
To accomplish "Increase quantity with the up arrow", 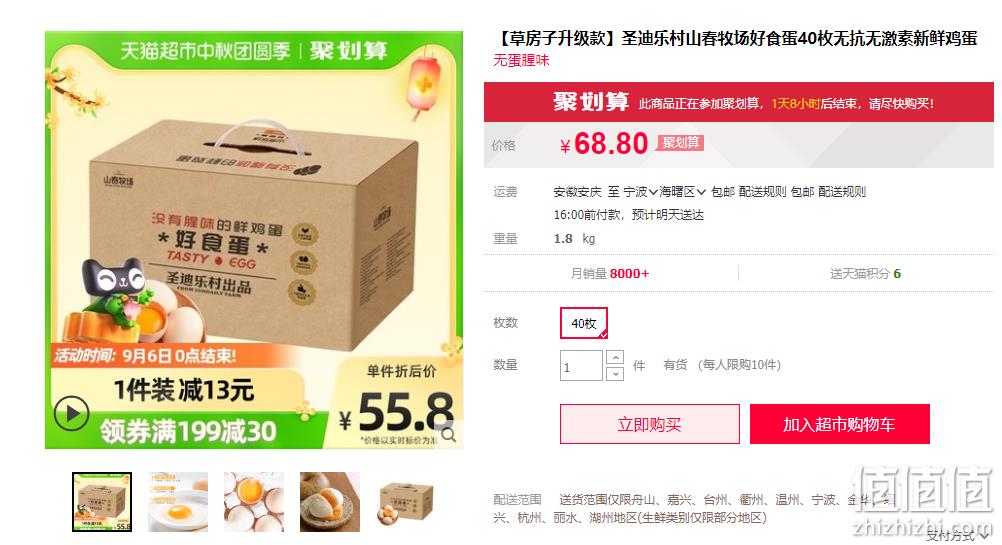I will click(614, 357).
